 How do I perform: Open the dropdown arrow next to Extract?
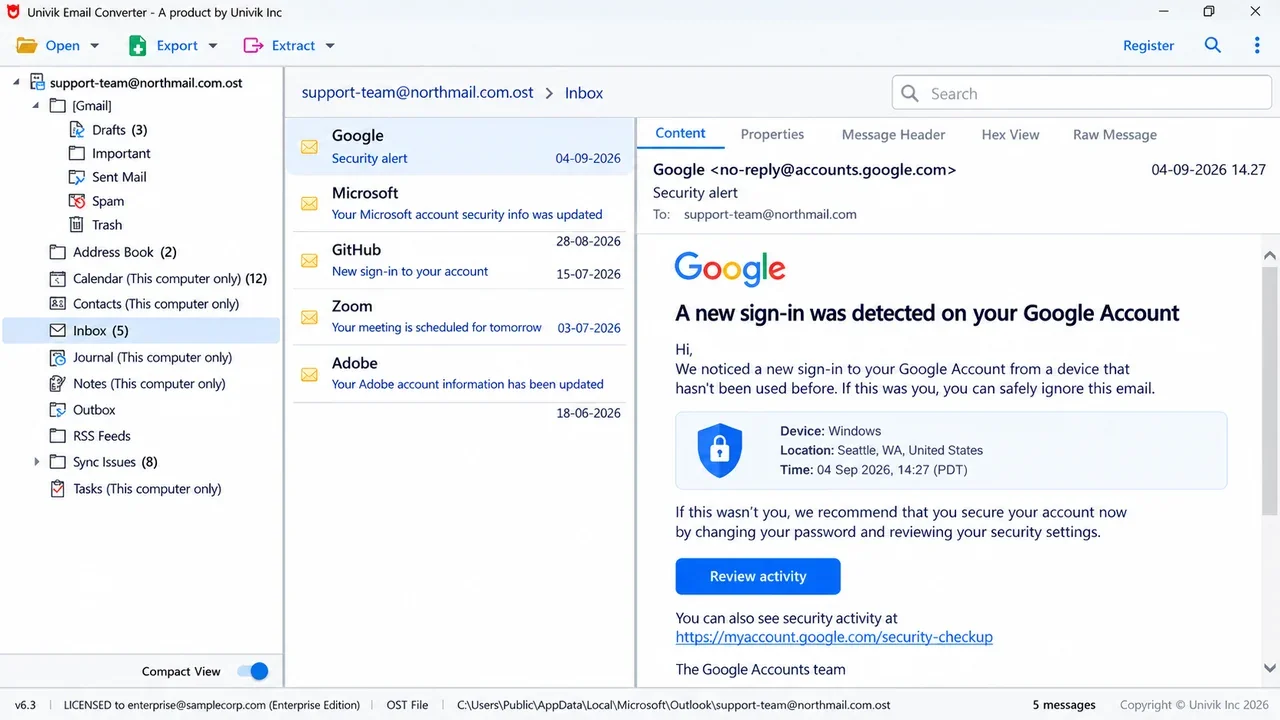(330, 46)
